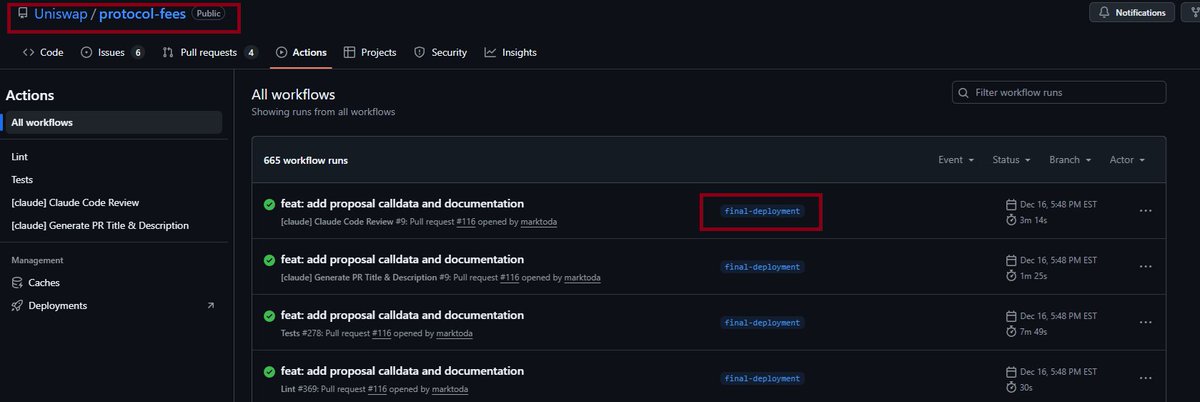Click the external link arrow beside Deployments
1200x402 pixels.
[210, 305]
